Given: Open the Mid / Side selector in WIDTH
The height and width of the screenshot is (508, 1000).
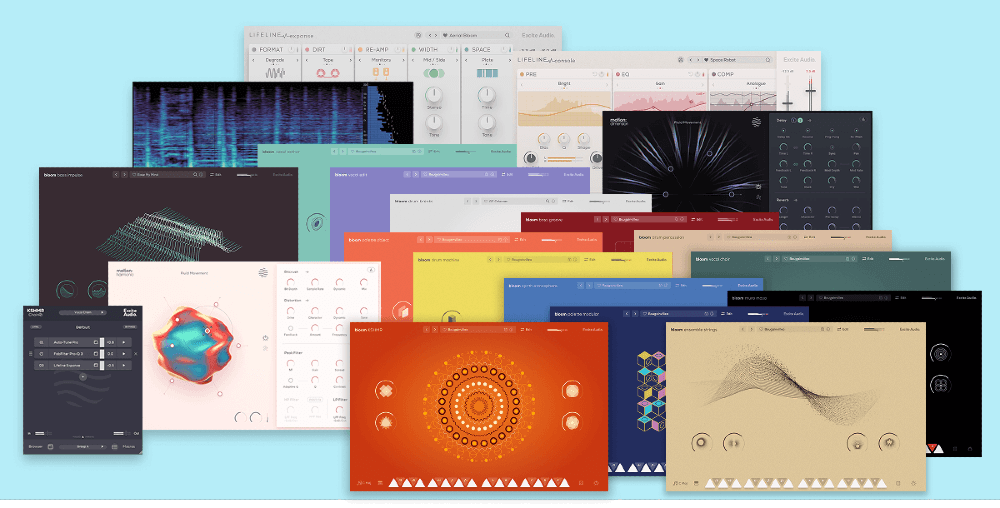Looking at the screenshot, I should [434, 60].
